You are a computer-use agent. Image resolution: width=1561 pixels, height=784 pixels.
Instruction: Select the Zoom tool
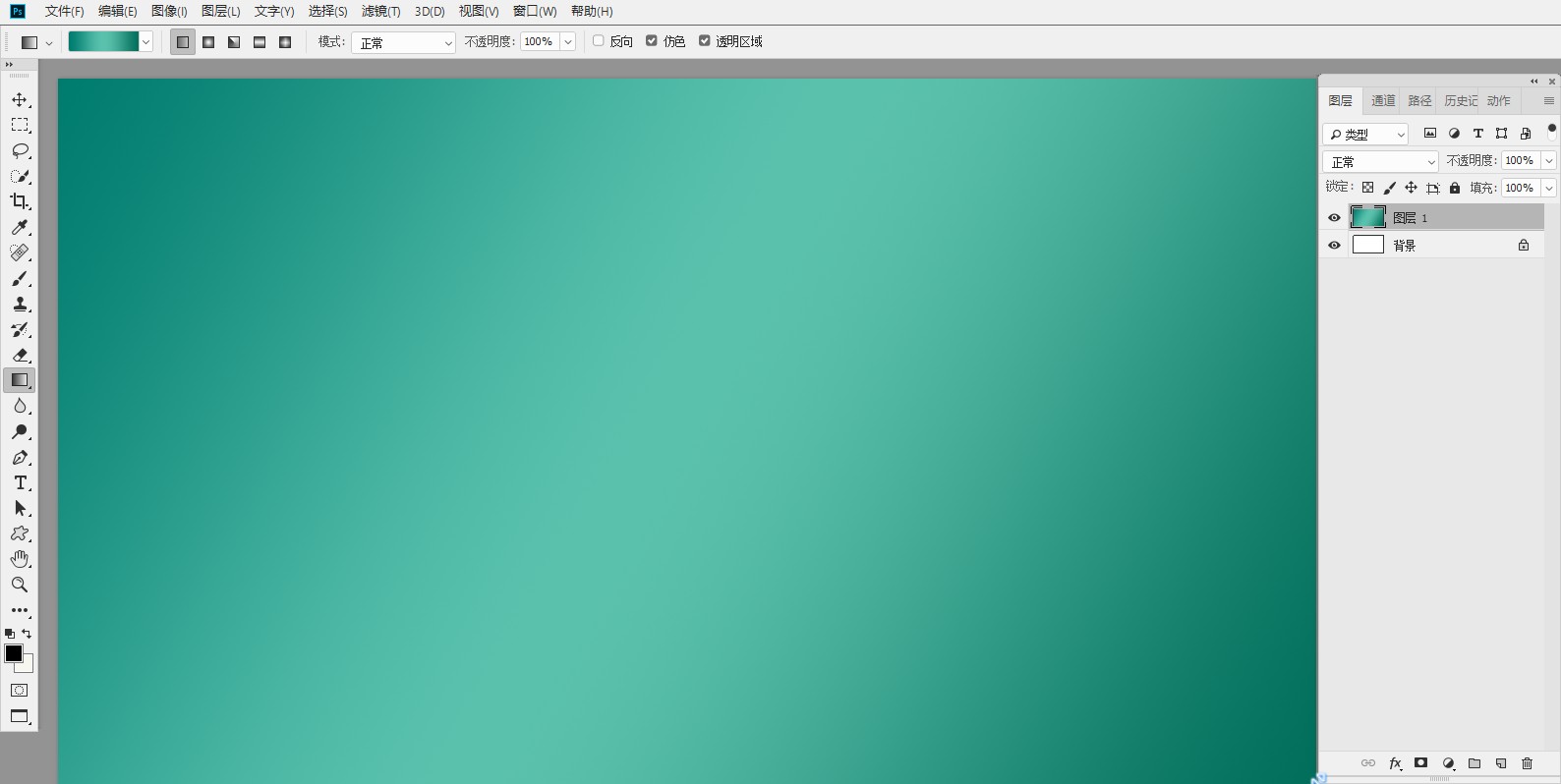point(20,585)
